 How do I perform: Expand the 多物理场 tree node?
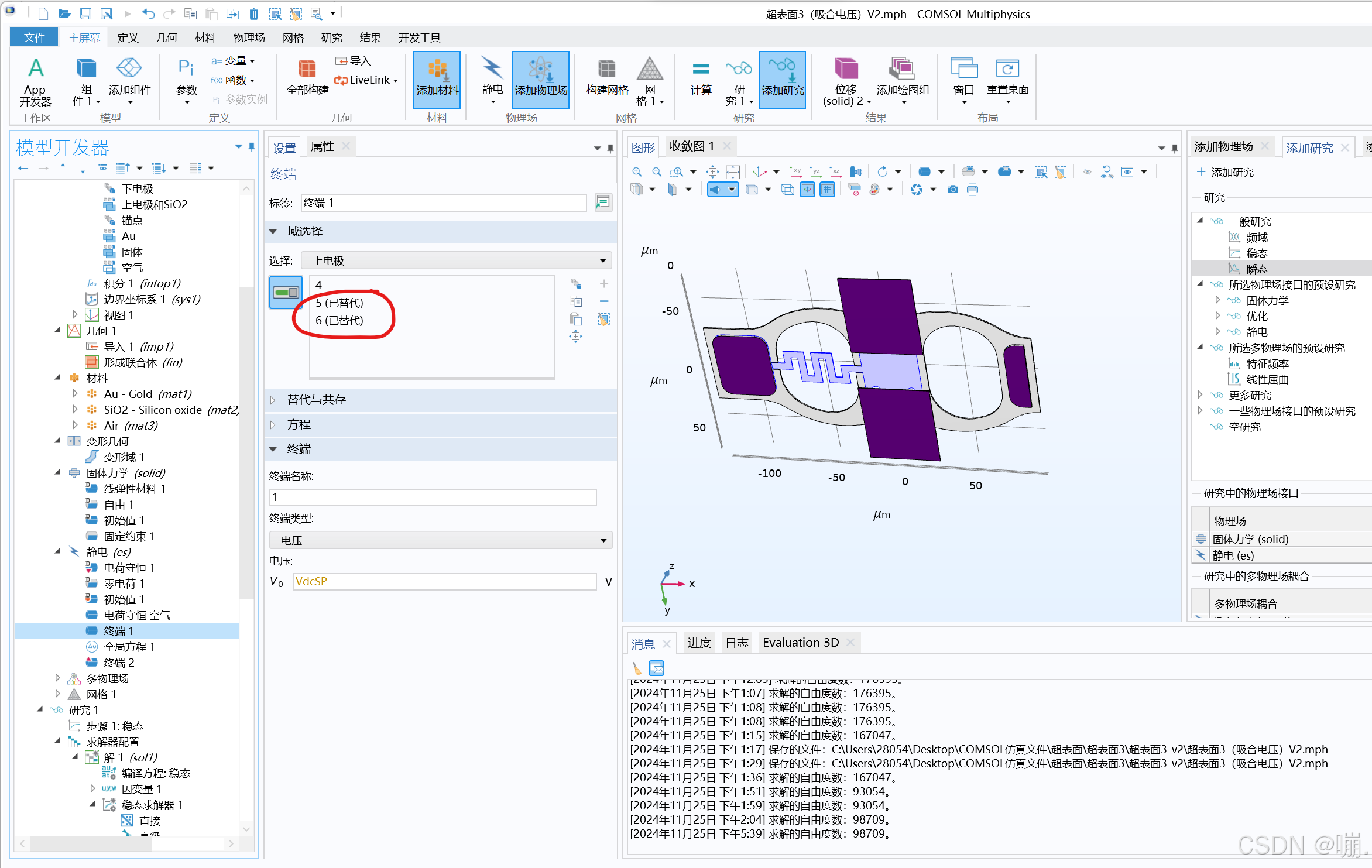[57, 678]
